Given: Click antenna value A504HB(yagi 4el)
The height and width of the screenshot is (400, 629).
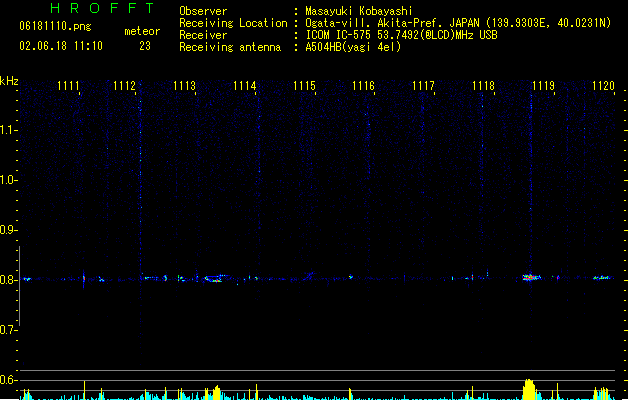Looking at the screenshot, I should click(353, 47).
